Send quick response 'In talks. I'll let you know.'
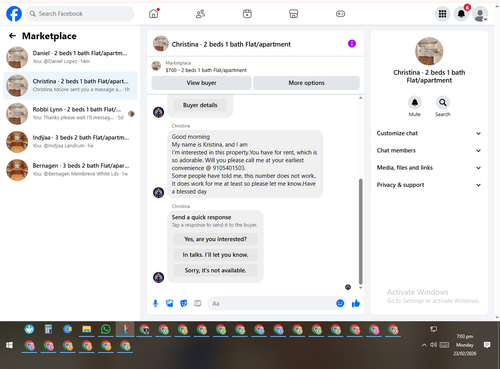 tap(215, 255)
